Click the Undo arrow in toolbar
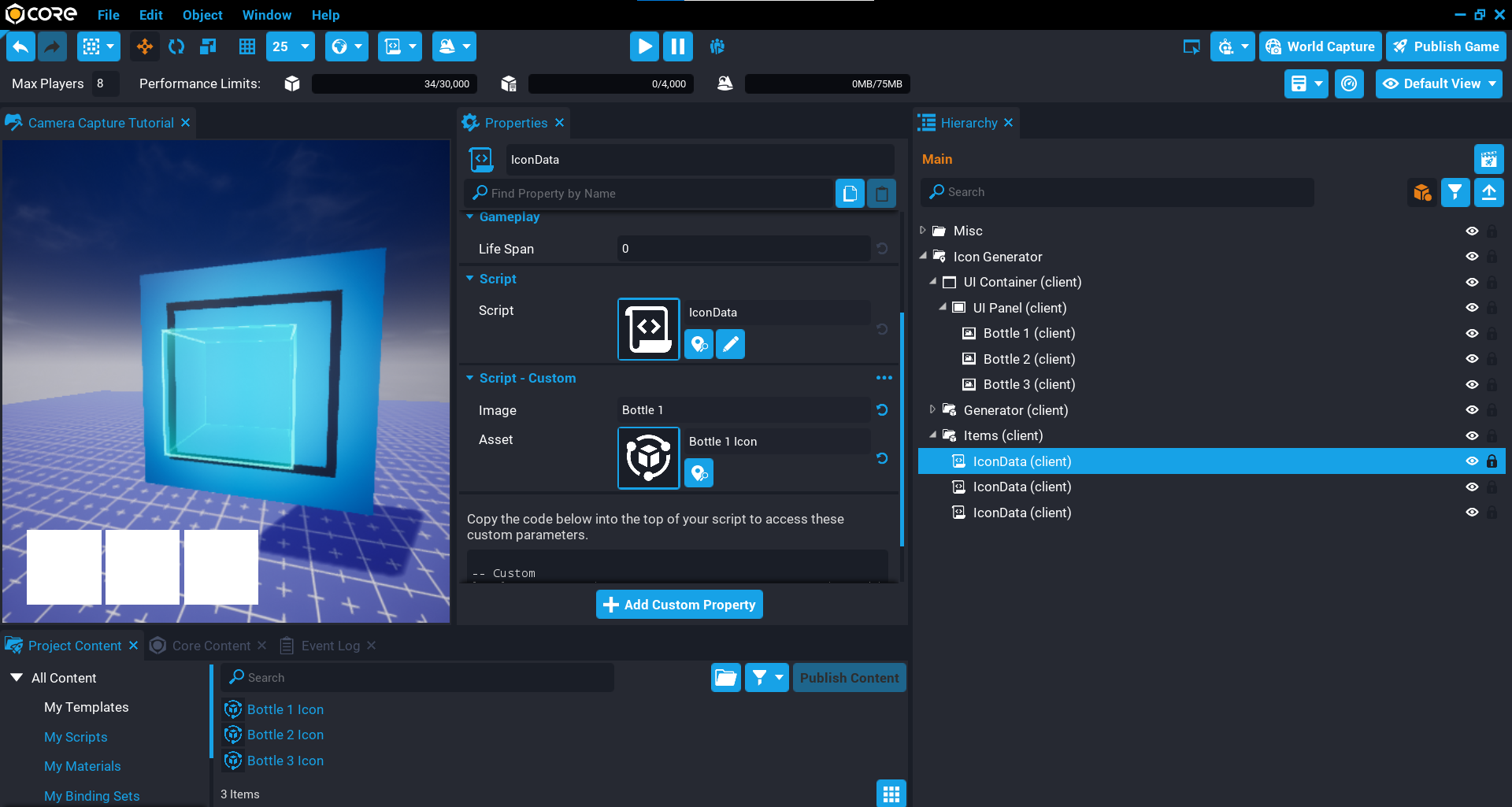This screenshot has height=807, width=1512. (21, 46)
